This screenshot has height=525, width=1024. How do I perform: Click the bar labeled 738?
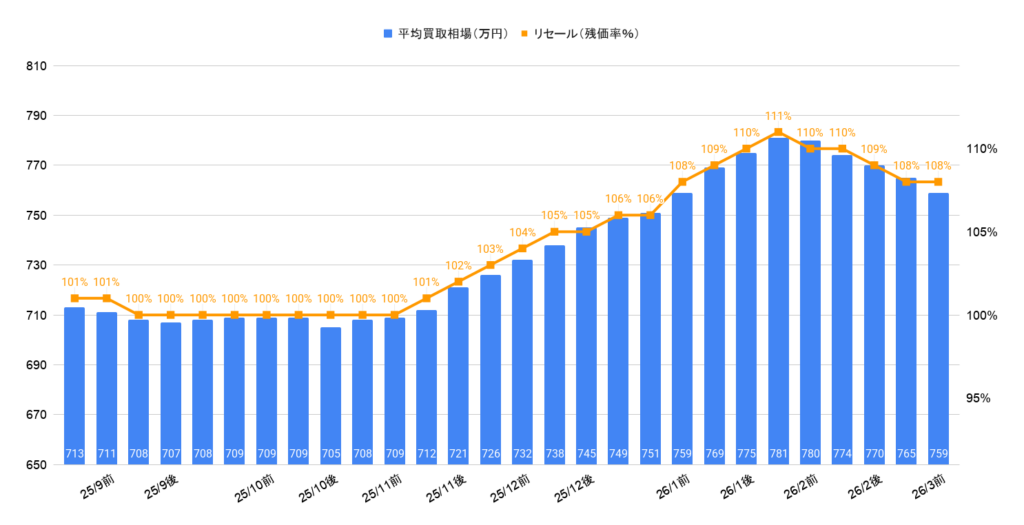click(554, 355)
